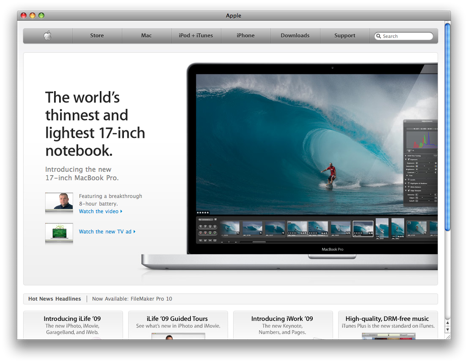This screenshot has width=468, height=363.
Task: Click the red close window button
Action: tap(24, 15)
